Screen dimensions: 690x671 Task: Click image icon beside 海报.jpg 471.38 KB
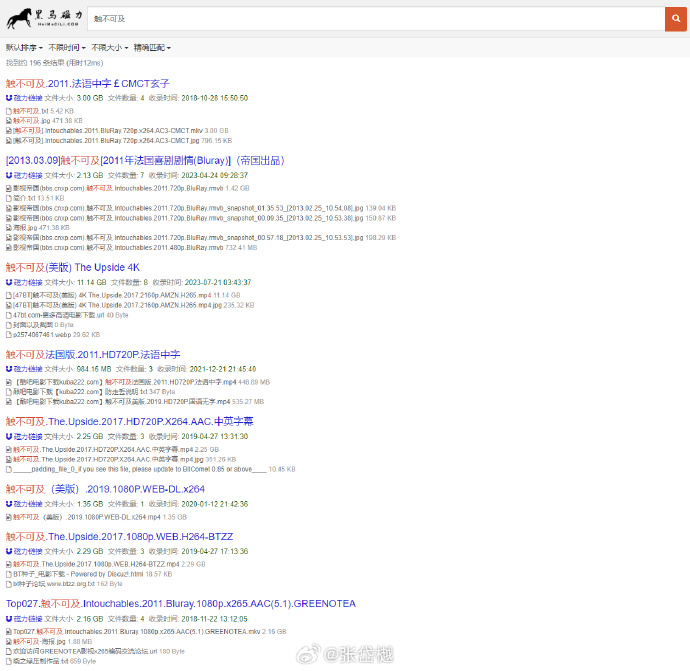coord(9,228)
